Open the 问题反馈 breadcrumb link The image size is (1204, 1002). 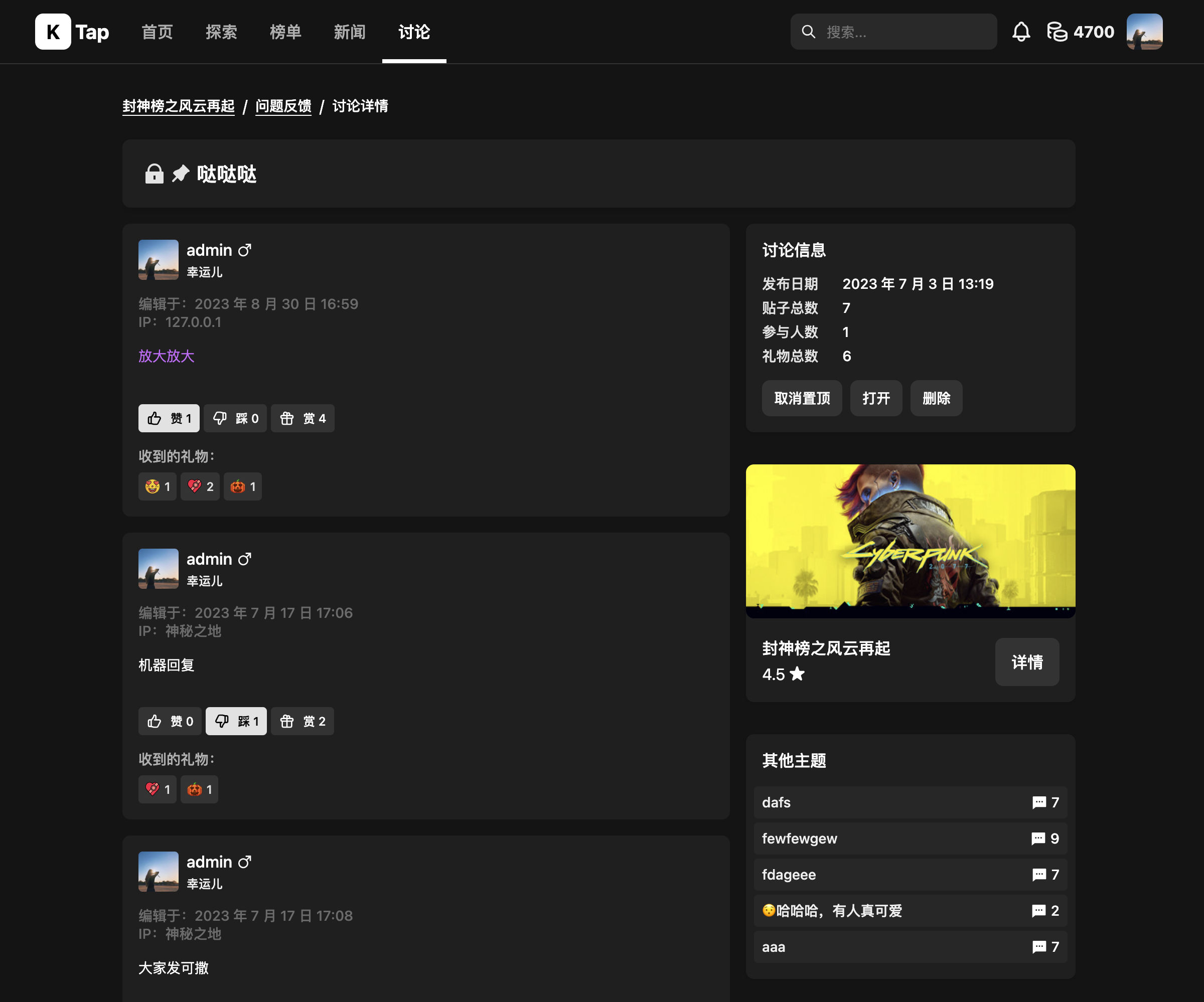pos(283,106)
